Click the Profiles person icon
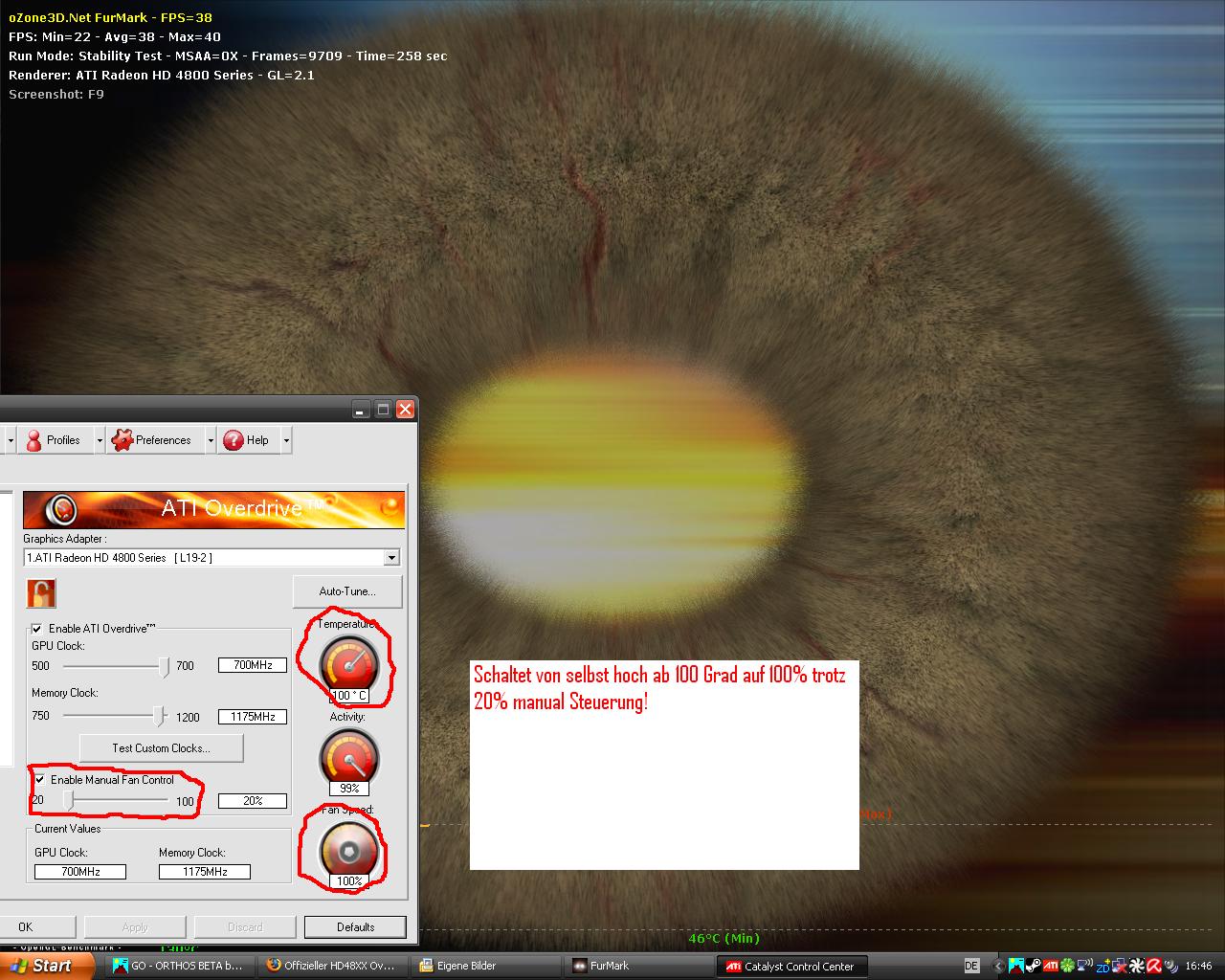Image resolution: width=1225 pixels, height=980 pixels. 33,440
